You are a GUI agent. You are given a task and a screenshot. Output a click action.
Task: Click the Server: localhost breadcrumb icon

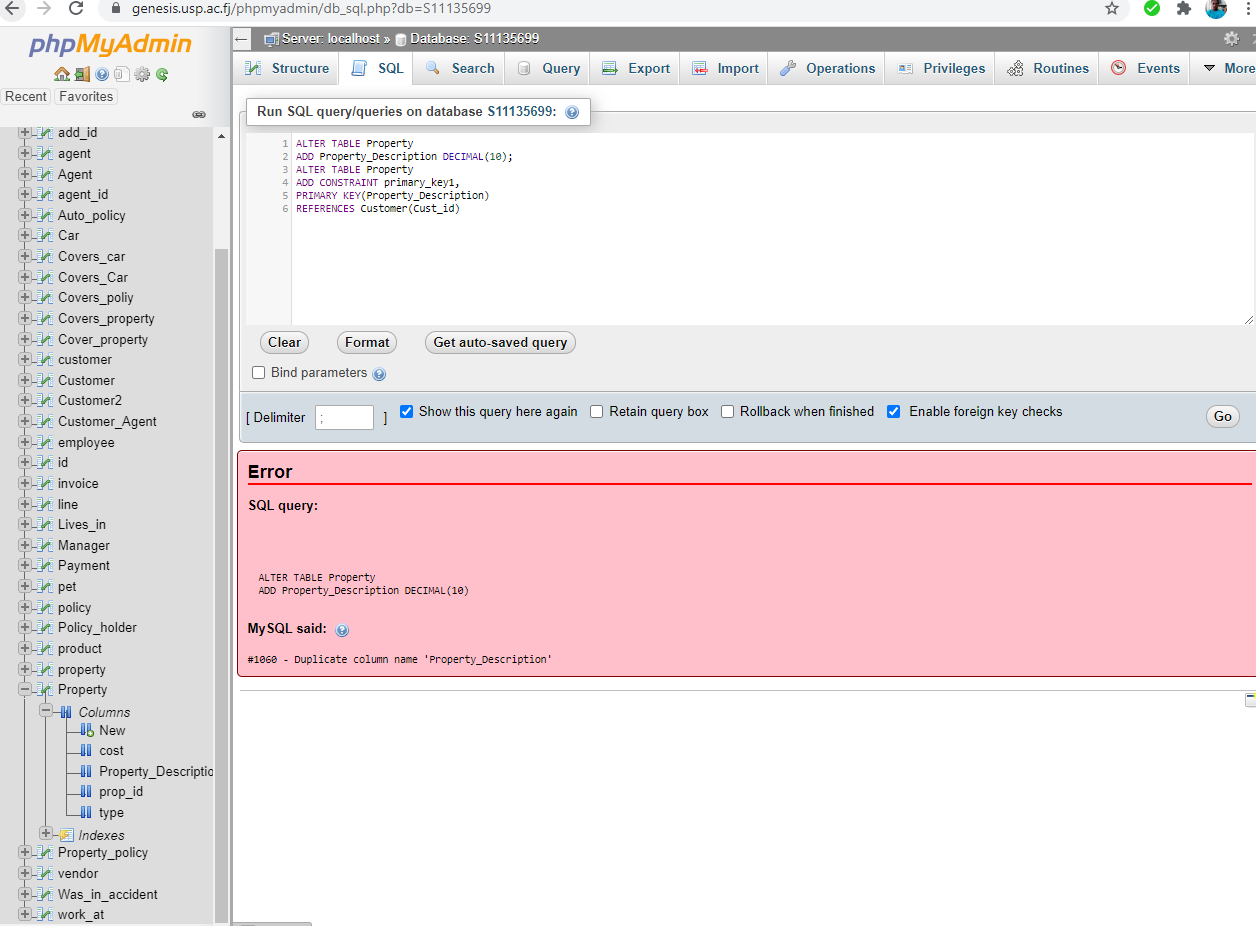[x=271, y=39]
